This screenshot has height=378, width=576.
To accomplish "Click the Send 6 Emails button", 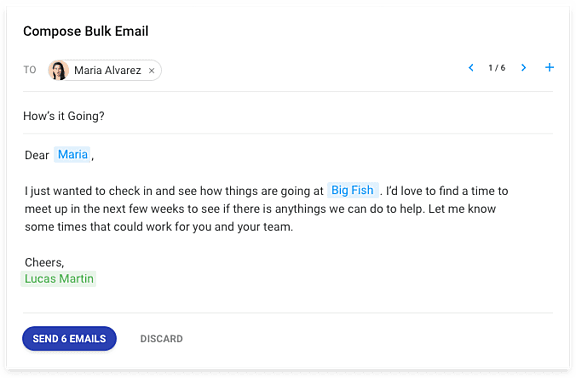I will coord(69,338).
